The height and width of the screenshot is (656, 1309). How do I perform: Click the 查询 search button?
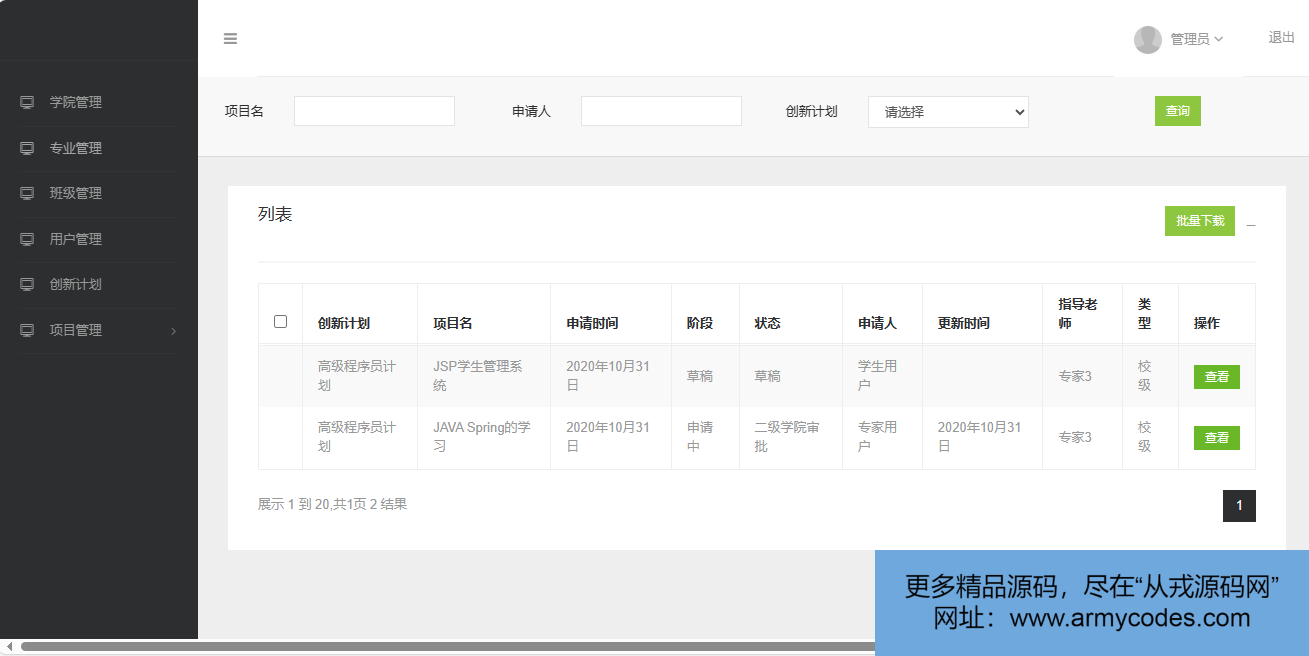coord(1178,111)
